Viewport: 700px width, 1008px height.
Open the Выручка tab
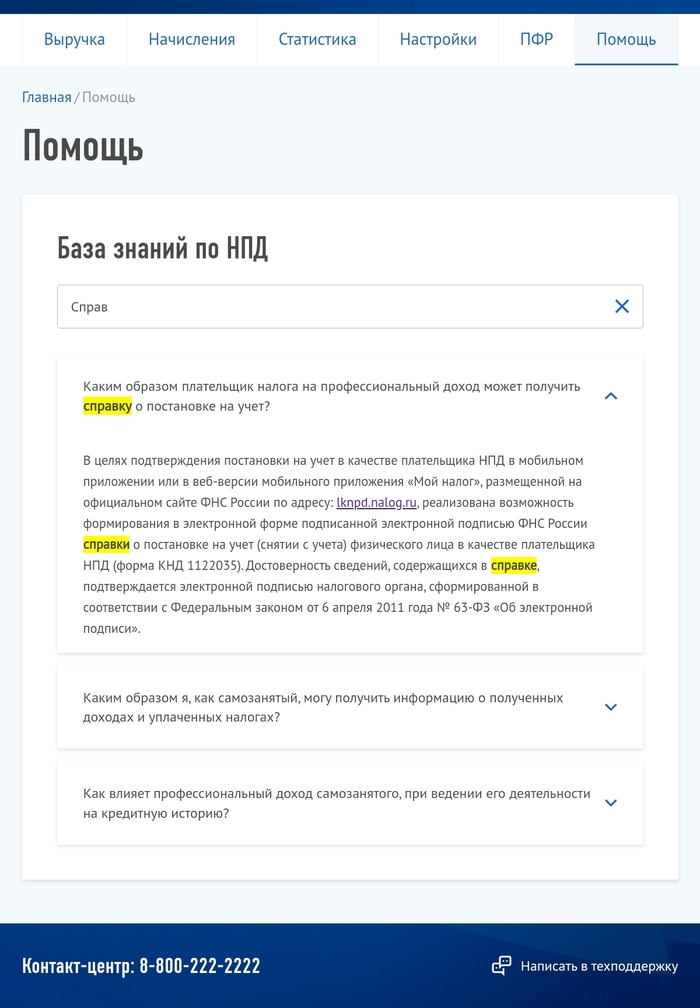pos(74,40)
